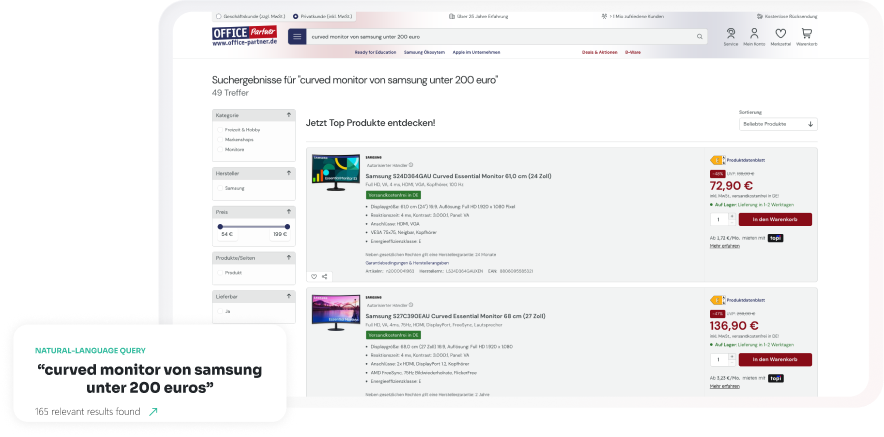
Task: Open the hamburger menu button
Action: (x=297, y=37)
